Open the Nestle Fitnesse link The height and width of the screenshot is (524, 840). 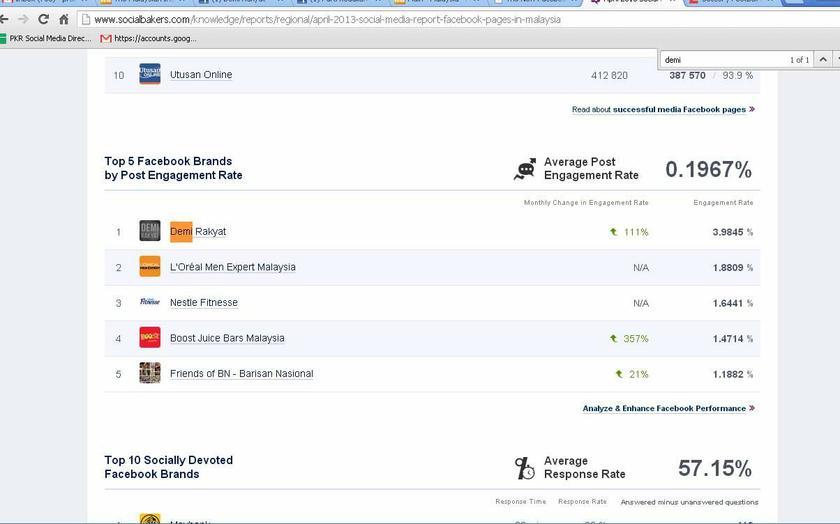click(204, 302)
